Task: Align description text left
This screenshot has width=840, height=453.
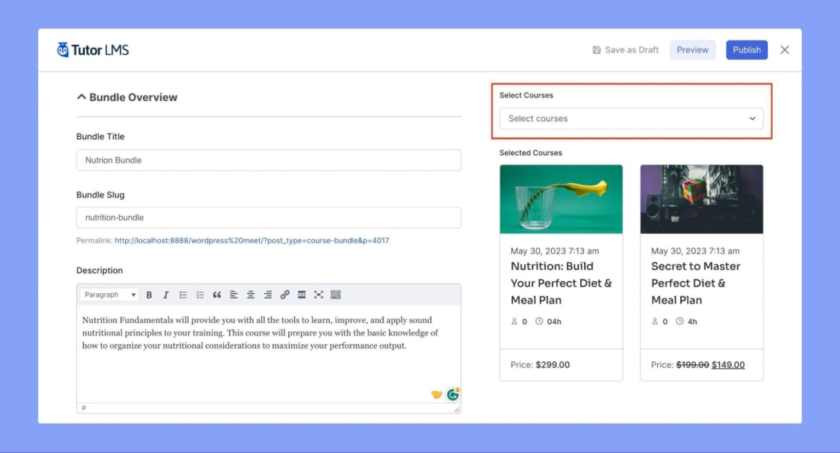Action: [x=234, y=295]
